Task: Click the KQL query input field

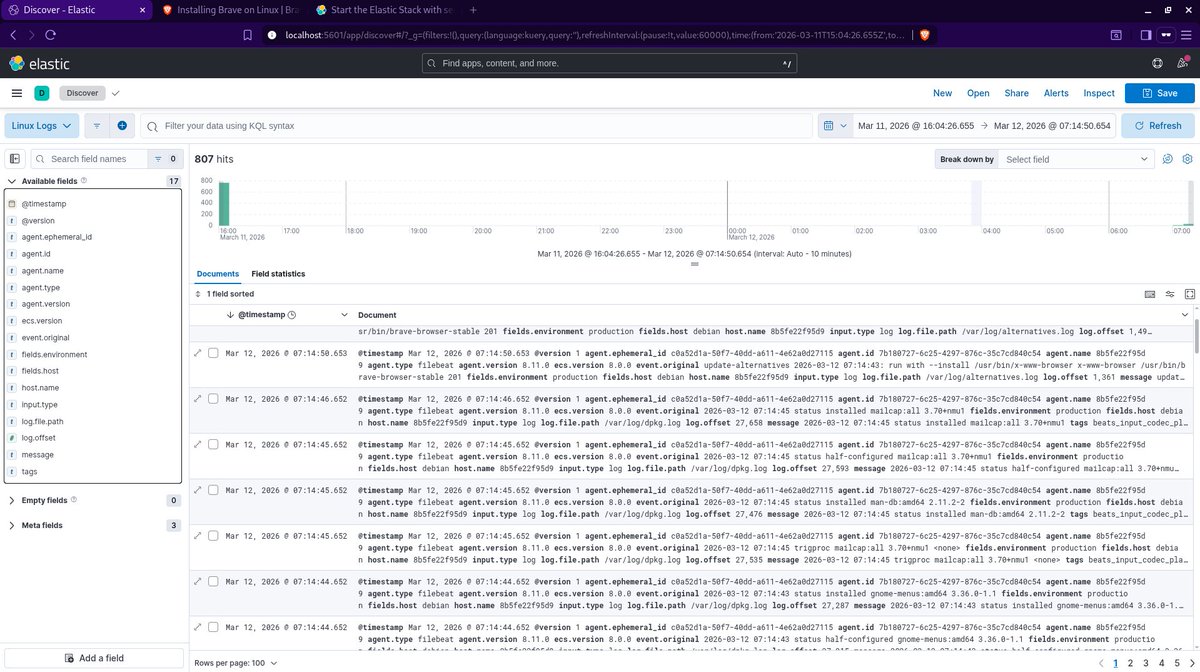Action: 476,126
